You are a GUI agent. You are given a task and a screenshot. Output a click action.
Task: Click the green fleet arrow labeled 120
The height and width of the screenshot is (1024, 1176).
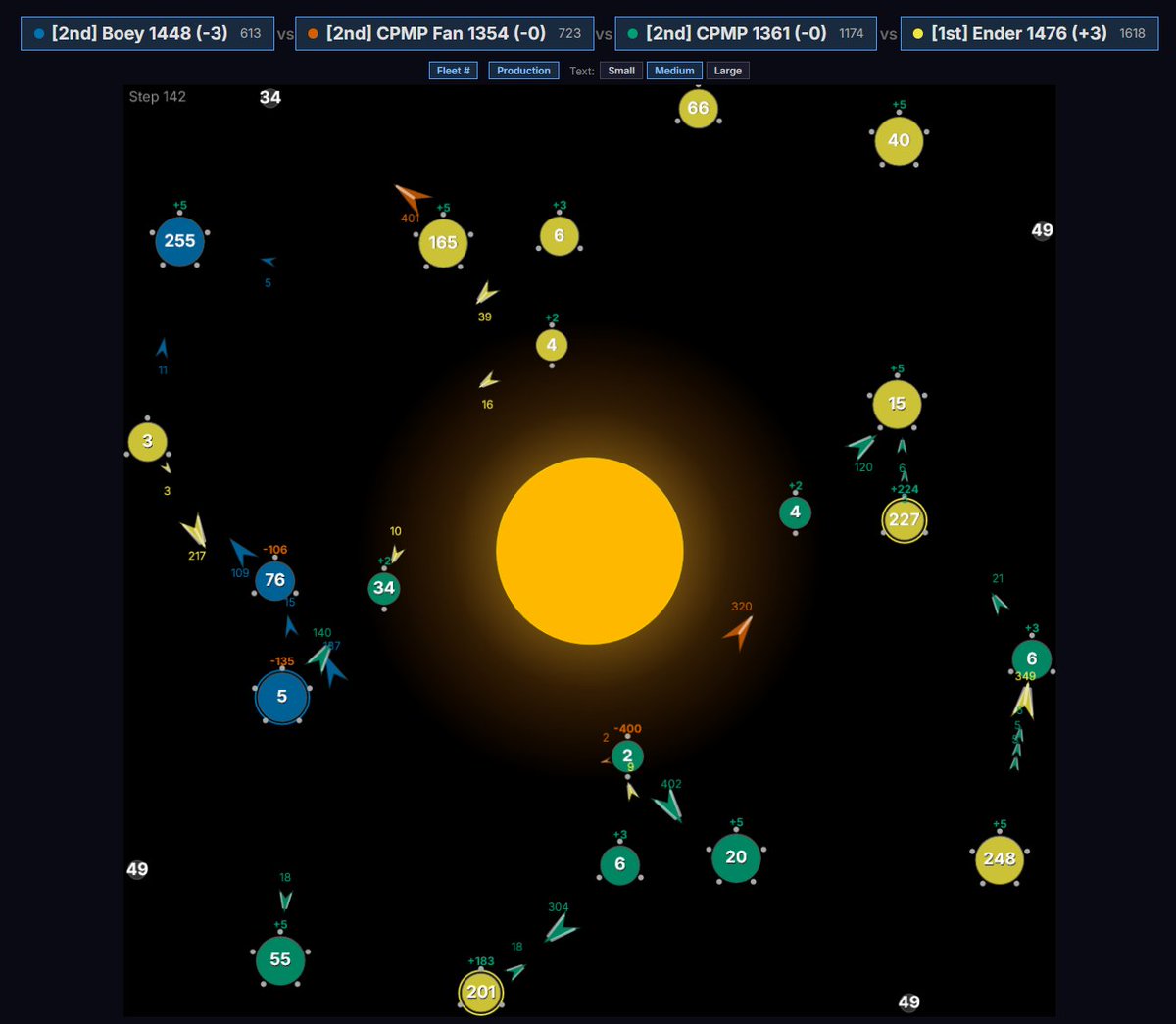(862, 446)
